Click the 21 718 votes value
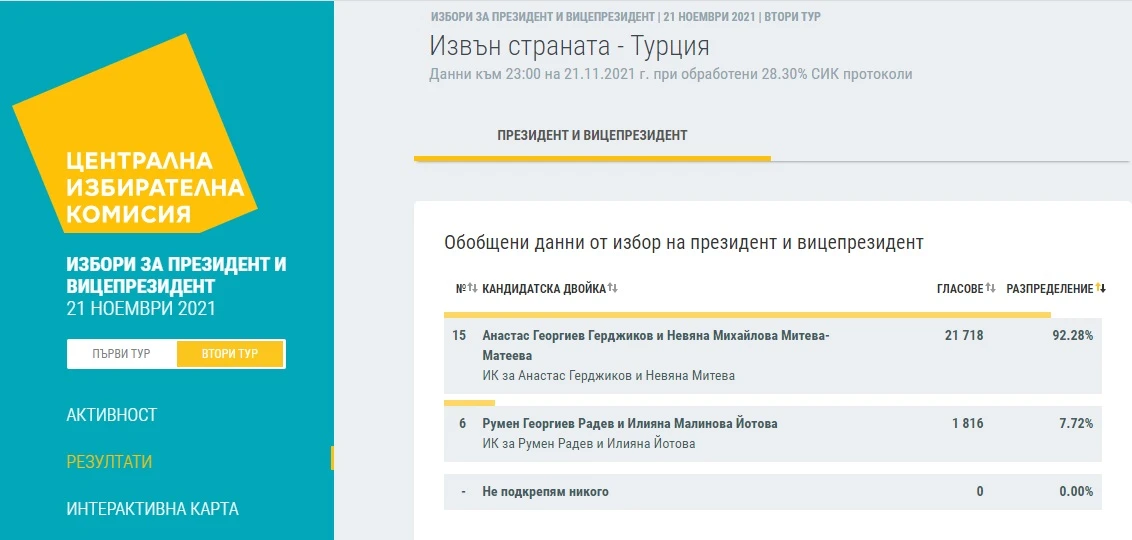 (x=963, y=336)
